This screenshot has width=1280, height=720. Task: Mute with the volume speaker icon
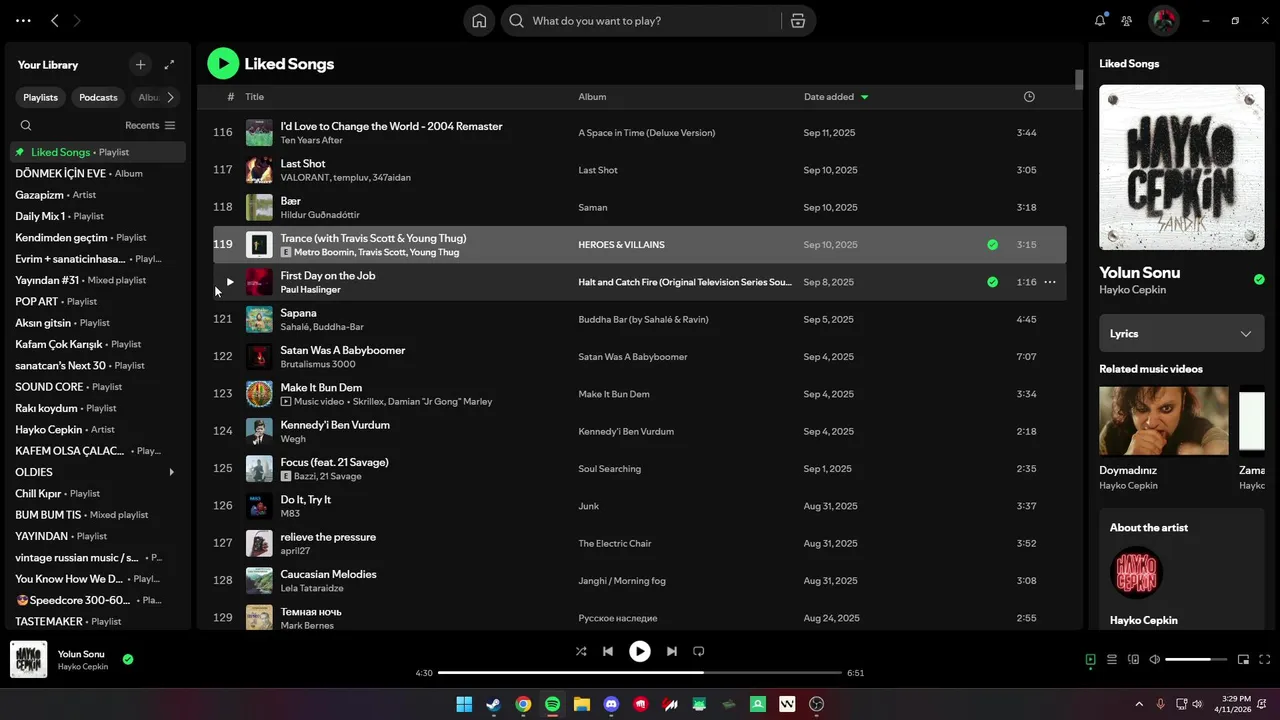click(x=1155, y=659)
